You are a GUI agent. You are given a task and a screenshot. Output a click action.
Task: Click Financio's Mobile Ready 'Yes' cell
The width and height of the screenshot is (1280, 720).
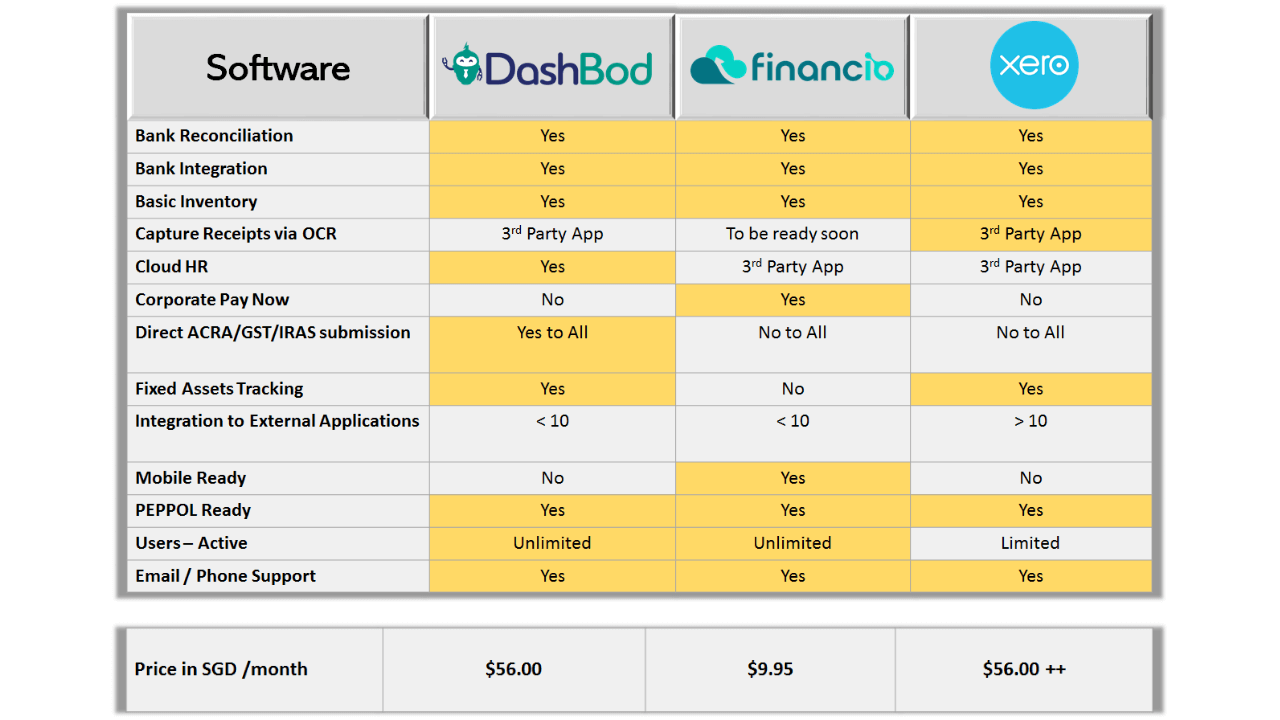tap(793, 478)
